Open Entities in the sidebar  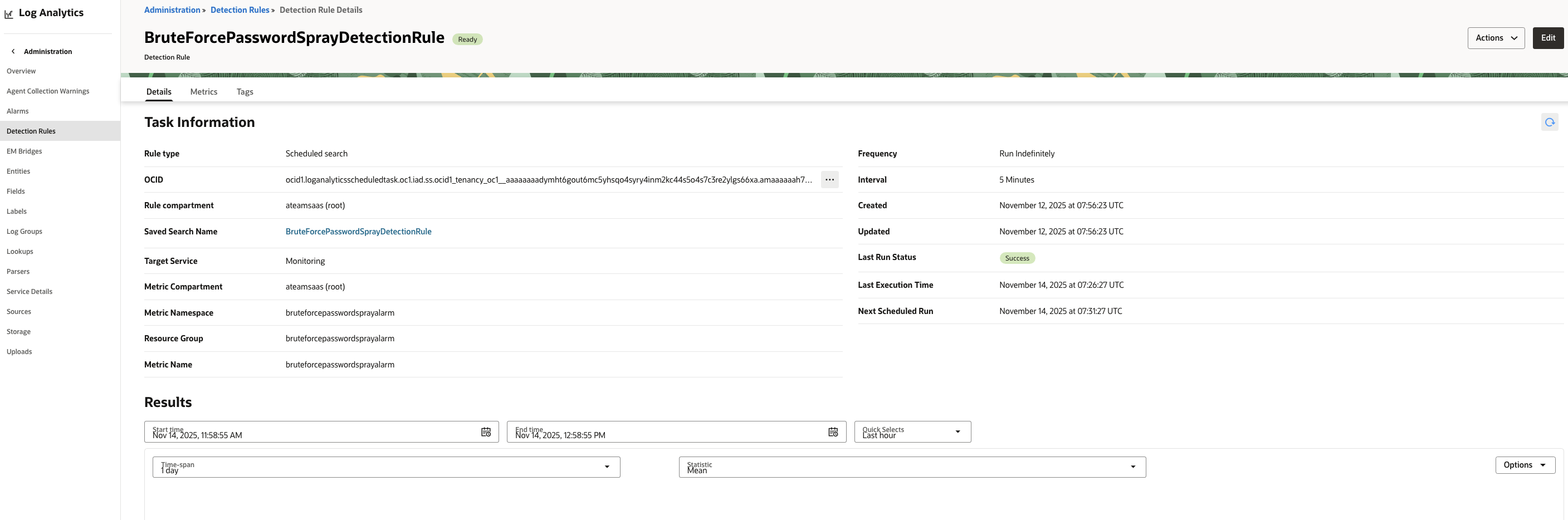[18, 171]
